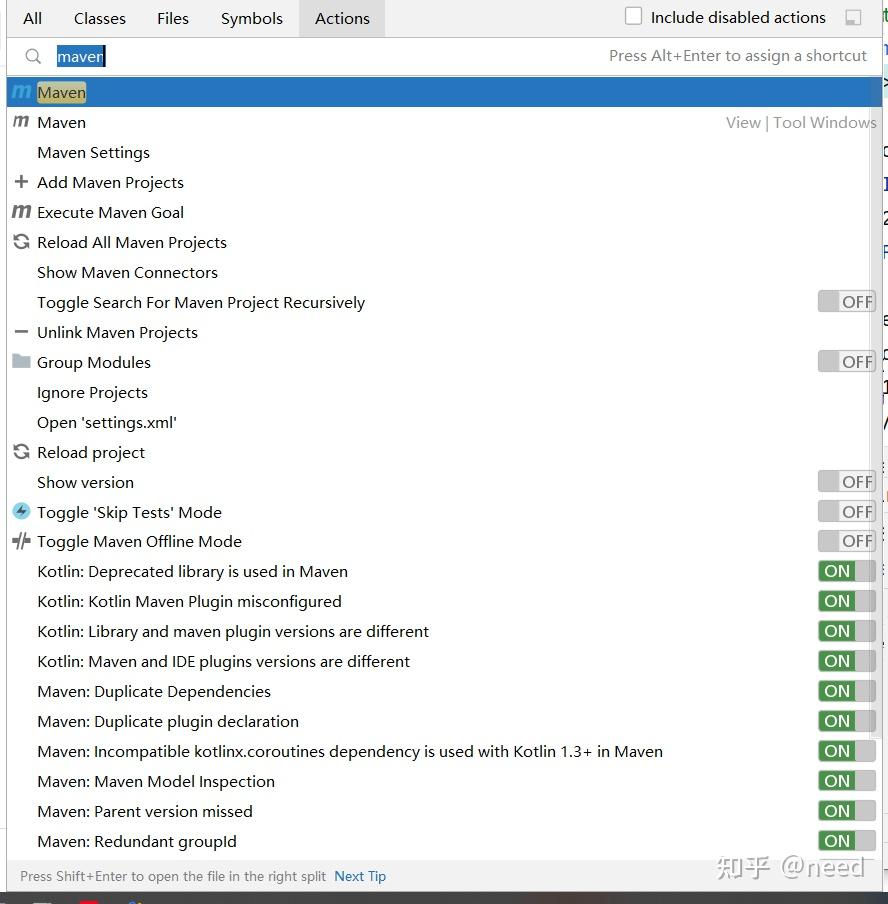Switch to the Symbols tab
888x904 pixels.
(251, 18)
